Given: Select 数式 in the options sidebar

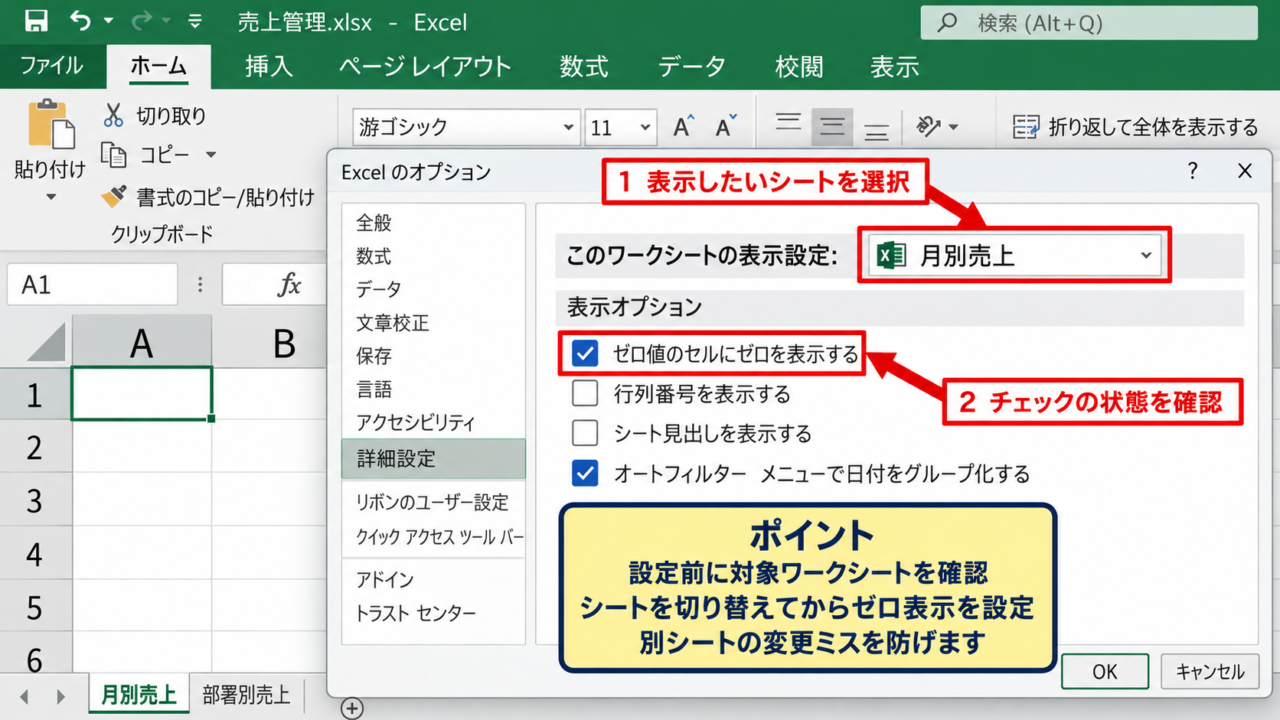Looking at the screenshot, I should [x=374, y=256].
